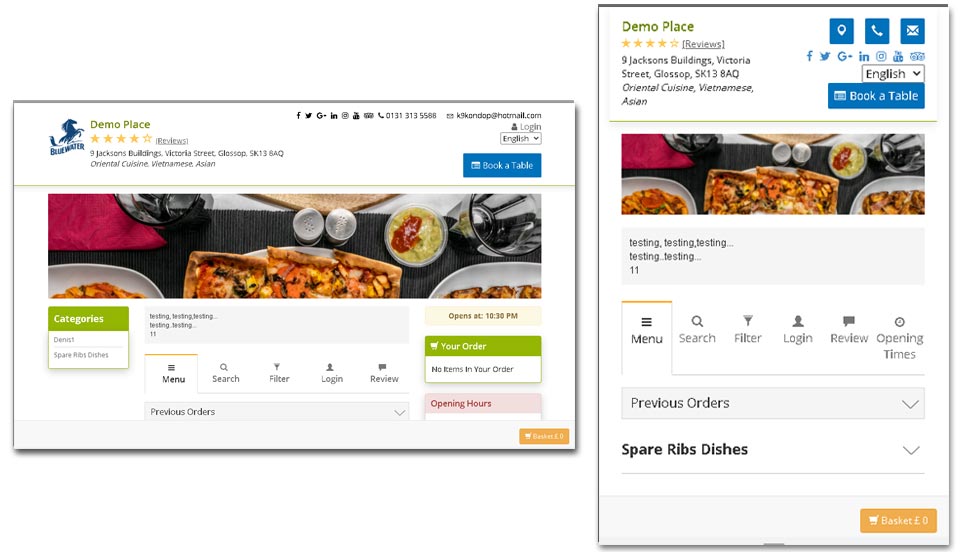The image size is (969, 552).
Task: Expand mobile Previous Orders panel
Action: click(x=772, y=403)
